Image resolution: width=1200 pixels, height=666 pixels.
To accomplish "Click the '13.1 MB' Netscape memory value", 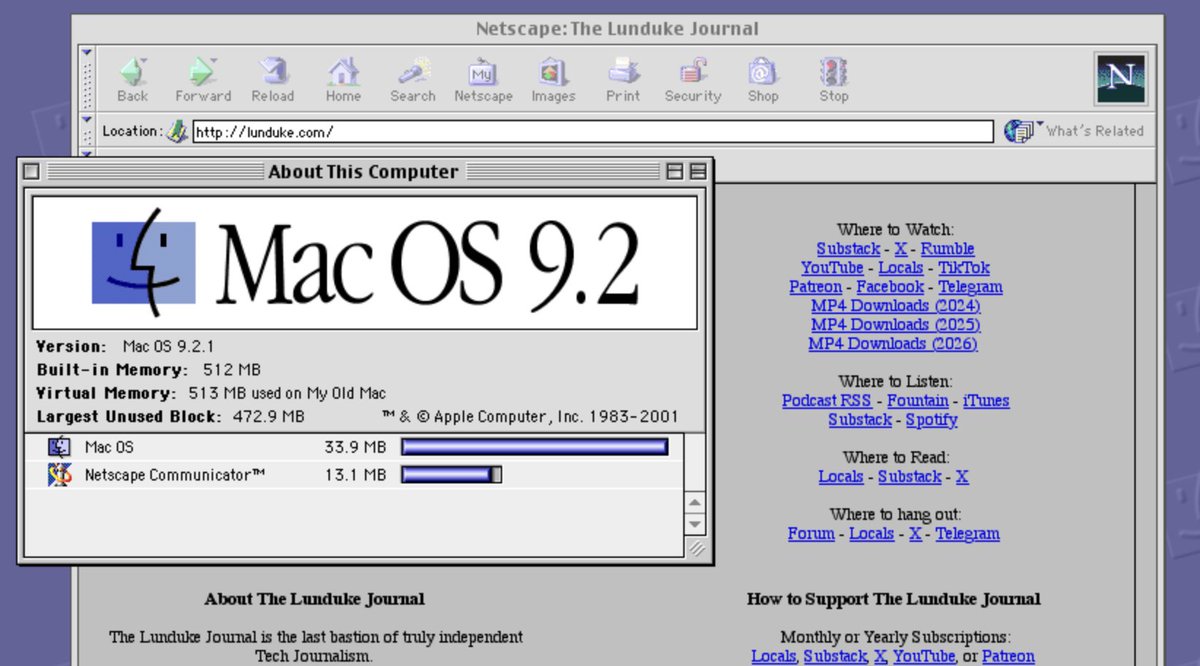I will pos(355,475).
